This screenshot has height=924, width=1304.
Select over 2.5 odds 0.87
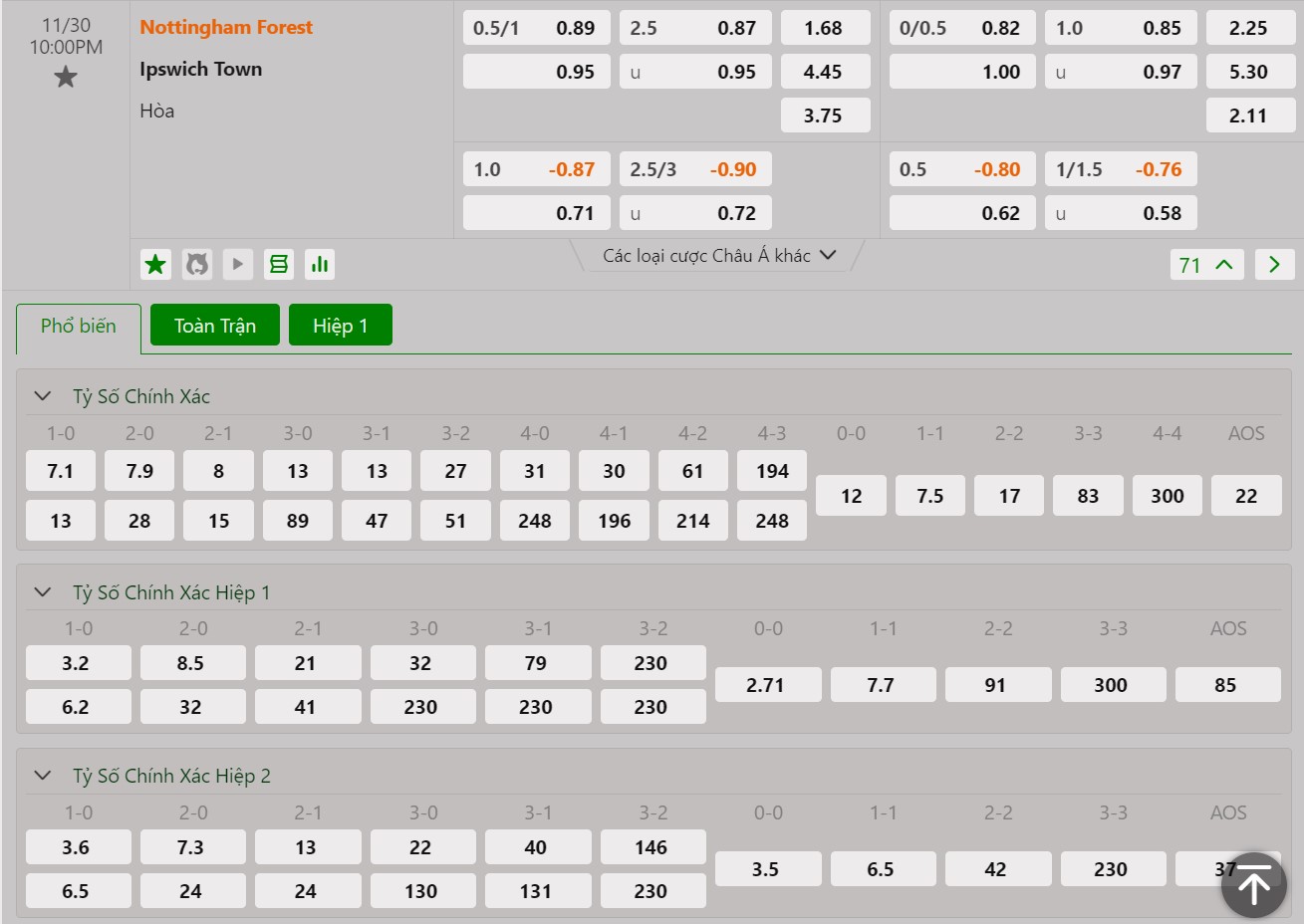695,28
